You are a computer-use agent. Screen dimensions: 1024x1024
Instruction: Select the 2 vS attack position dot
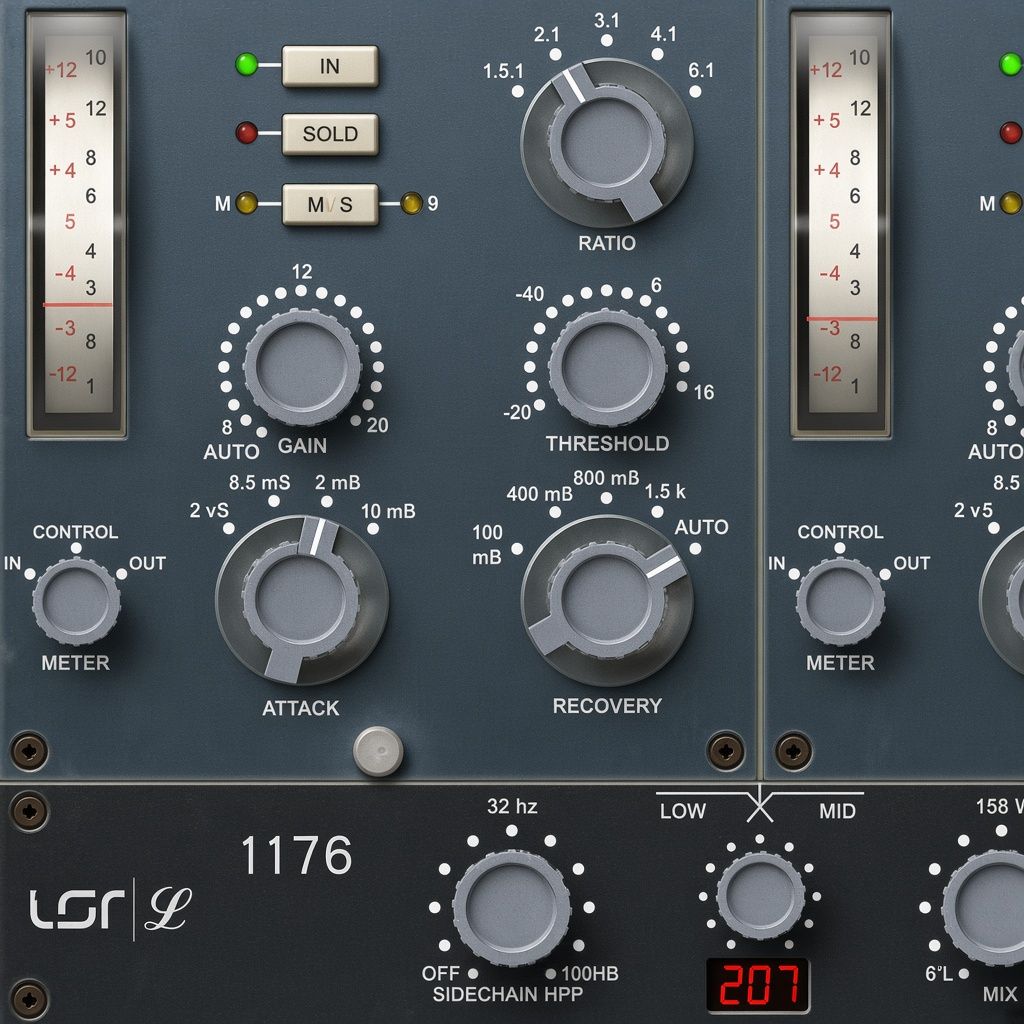point(229,528)
